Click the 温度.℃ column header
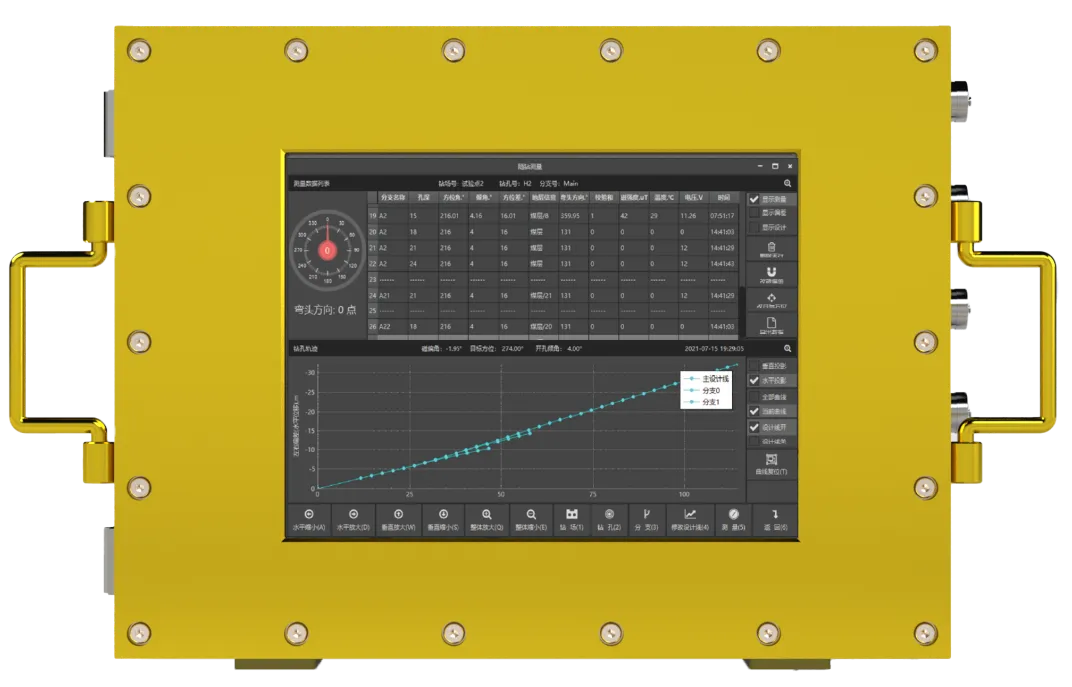The width and height of the screenshot is (1072, 687). tap(664, 198)
